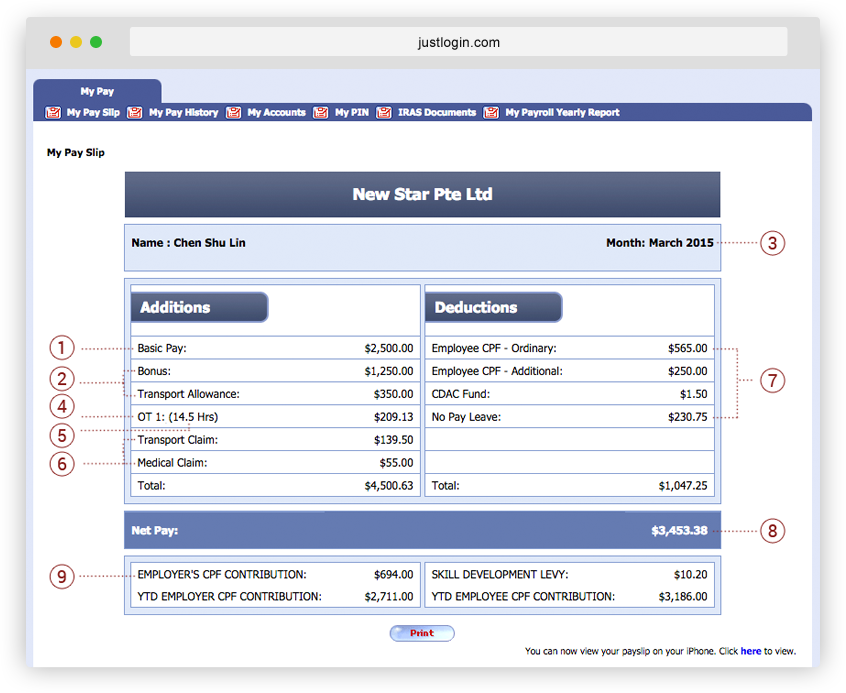Follow the 'here' iPhone payslip link
The image size is (846, 693).
click(750, 651)
